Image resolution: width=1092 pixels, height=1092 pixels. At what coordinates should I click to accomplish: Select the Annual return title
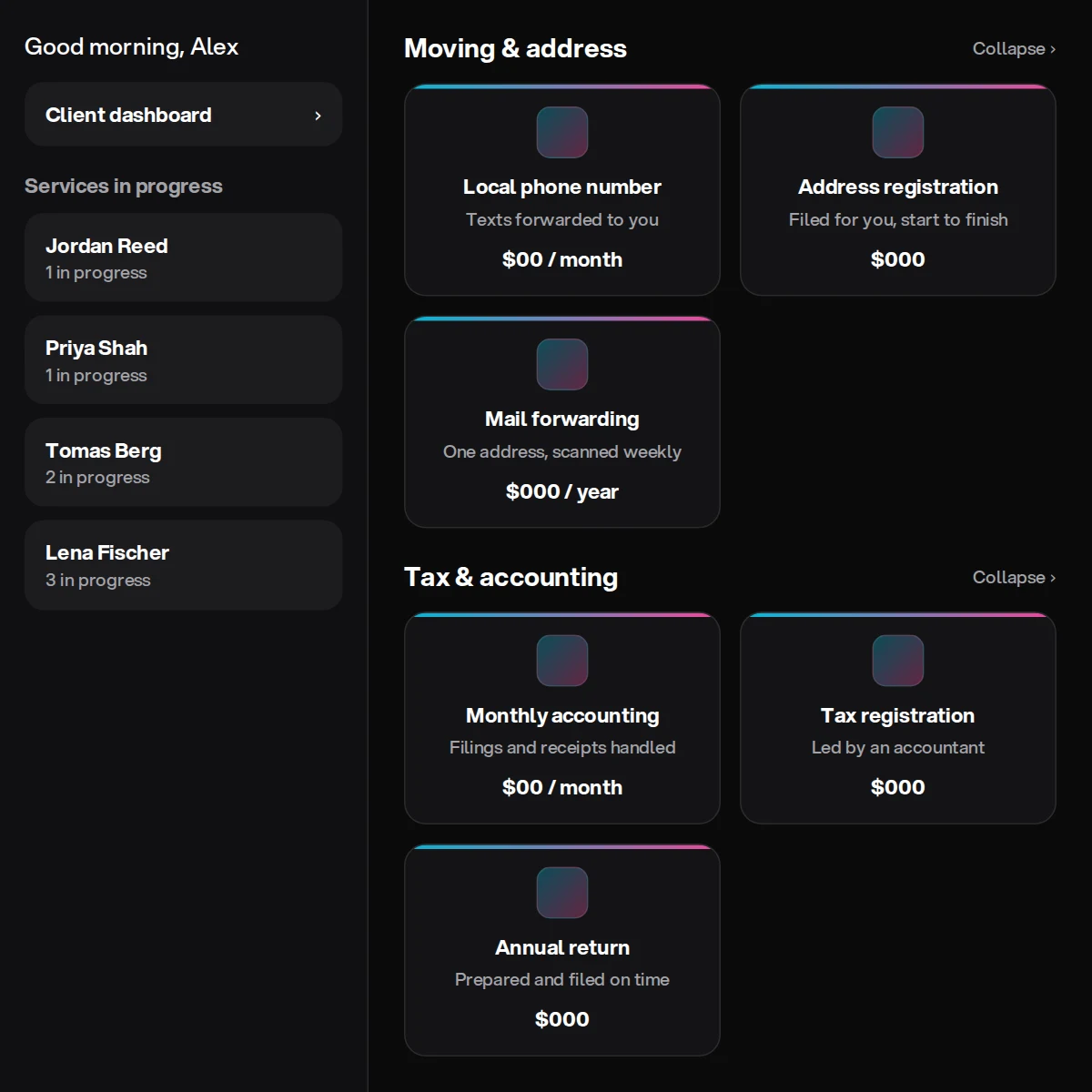point(562,947)
